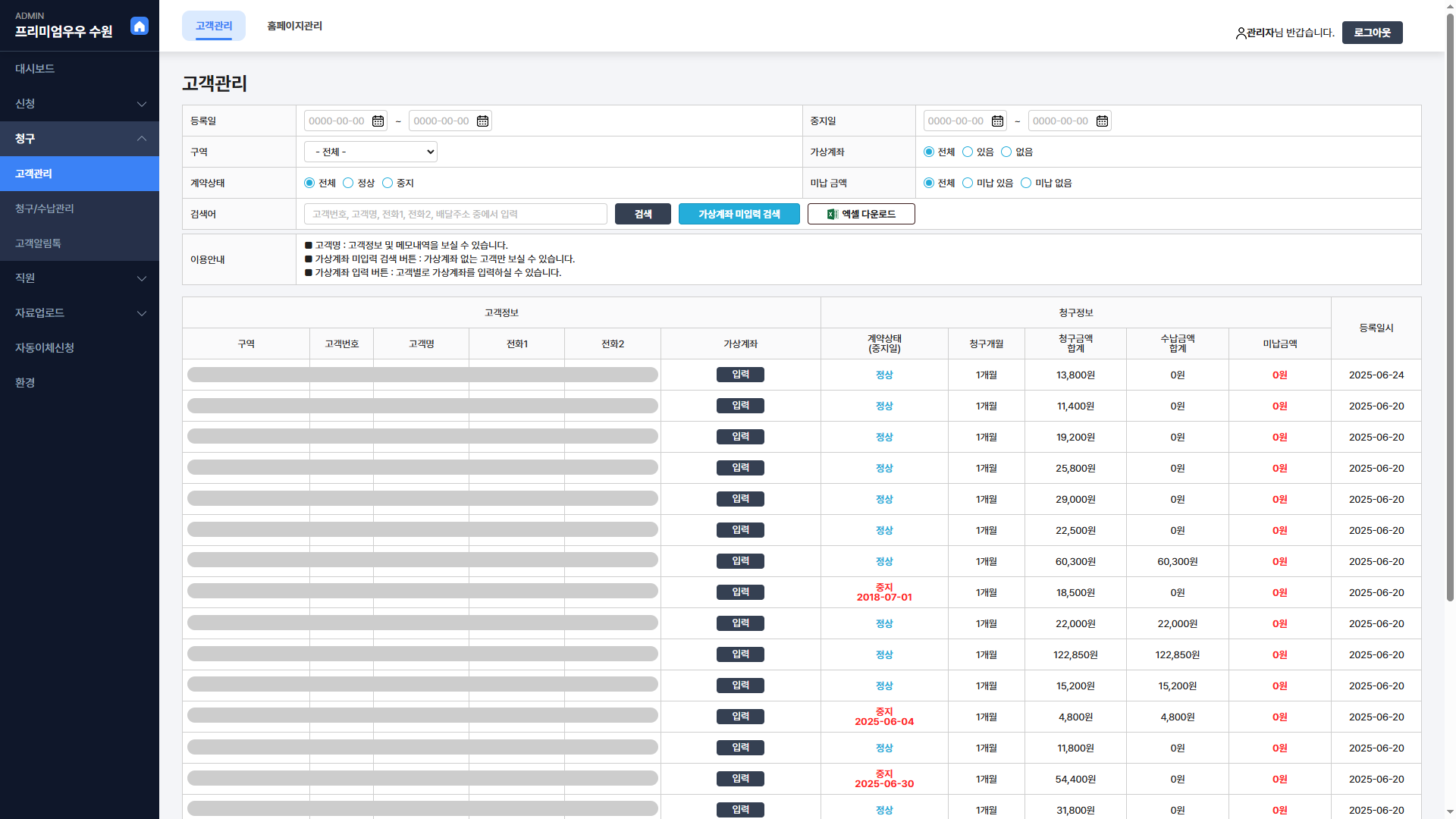The height and width of the screenshot is (819, 1456).
Task: Select 미납 있음 radio option
Action: [968, 184]
